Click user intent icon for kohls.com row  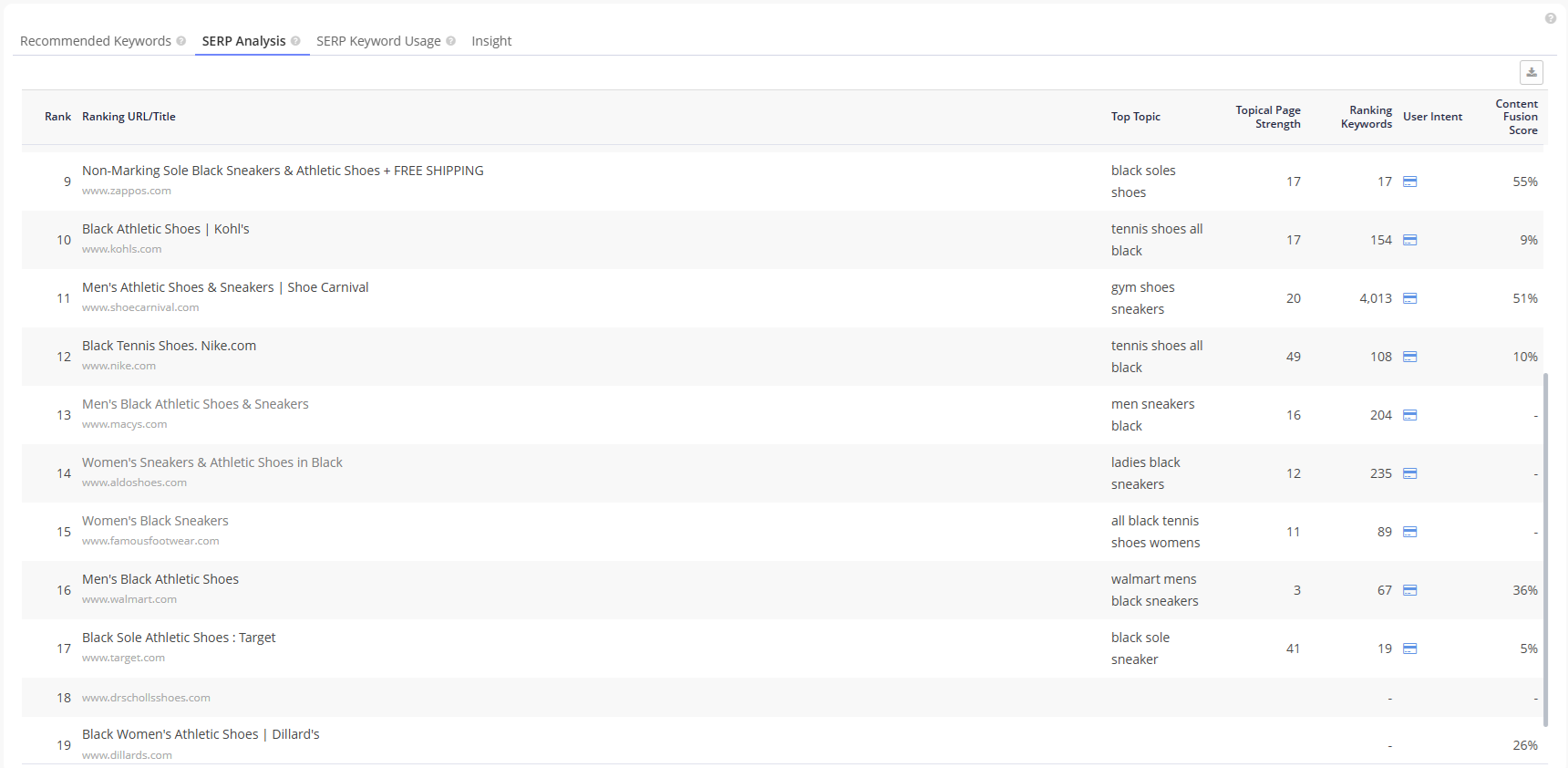(x=1409, y=240)
